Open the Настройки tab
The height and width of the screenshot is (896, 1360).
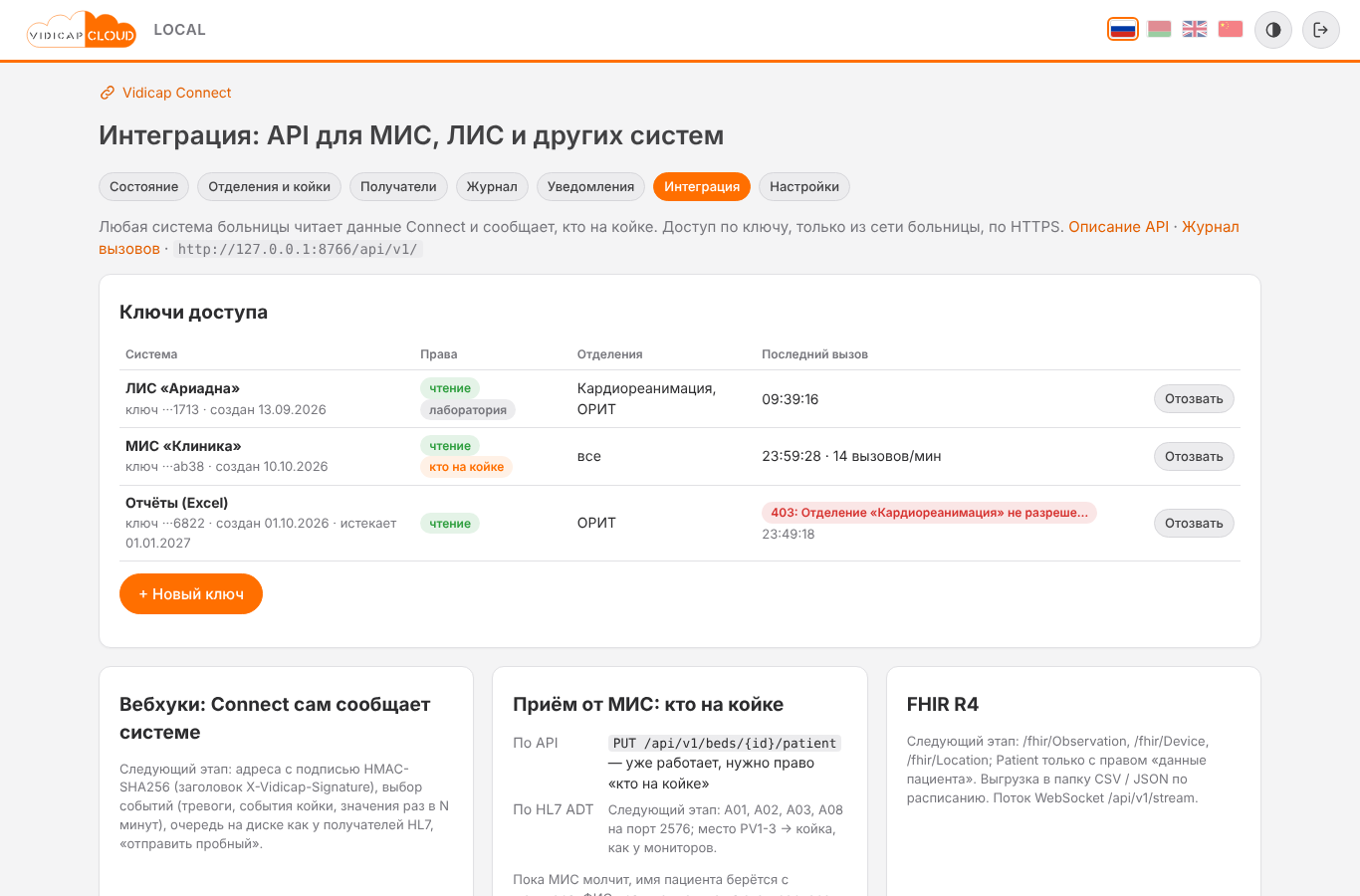pos(804,187)
